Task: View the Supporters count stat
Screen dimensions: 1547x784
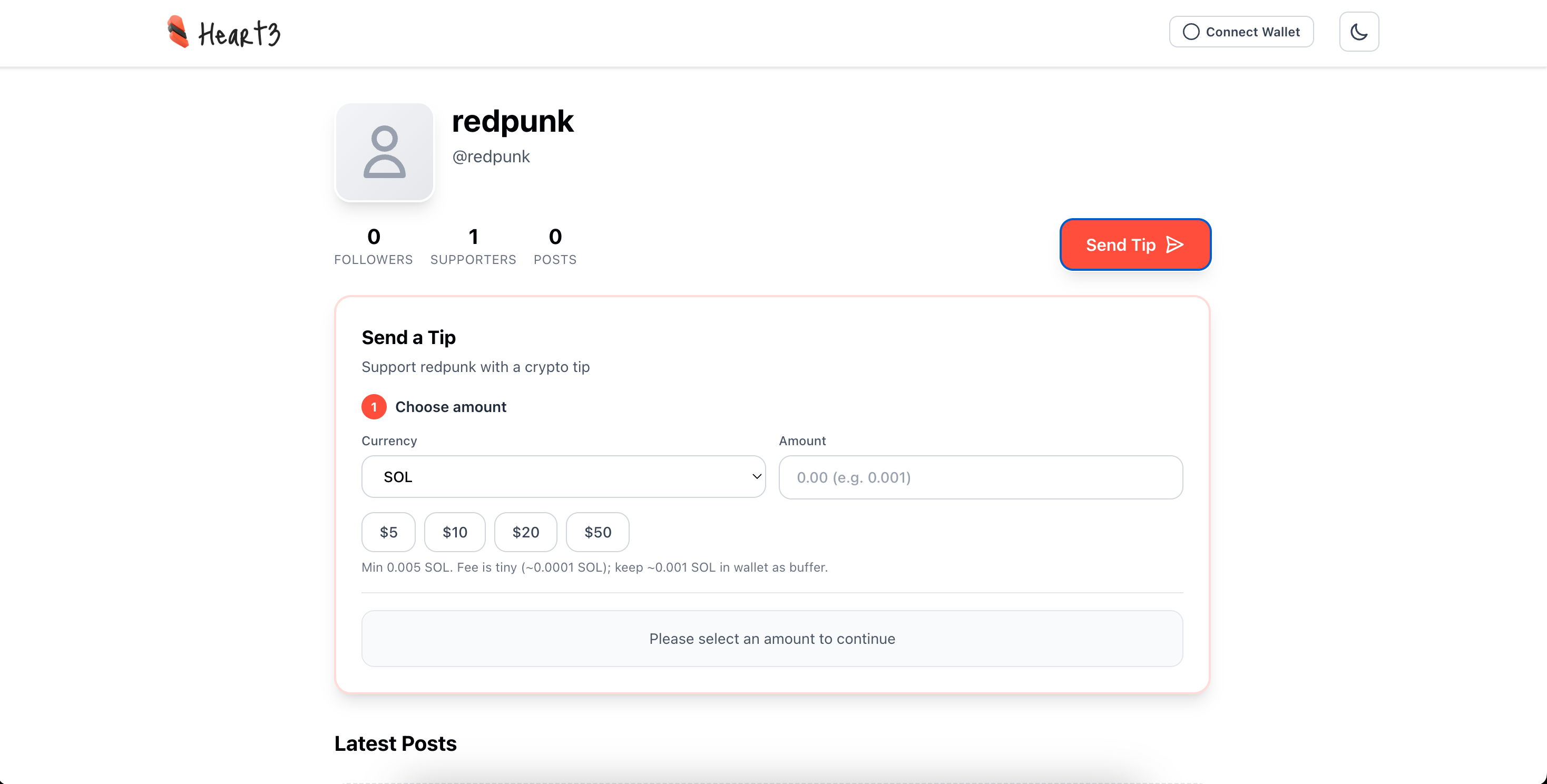Action: [x=473, y=246]
